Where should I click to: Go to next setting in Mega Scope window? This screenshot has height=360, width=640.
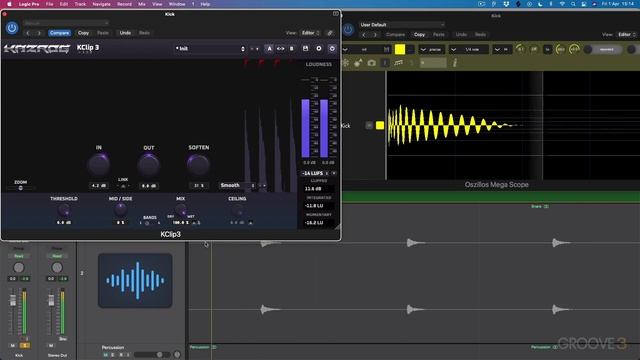(x=375, y=35)
